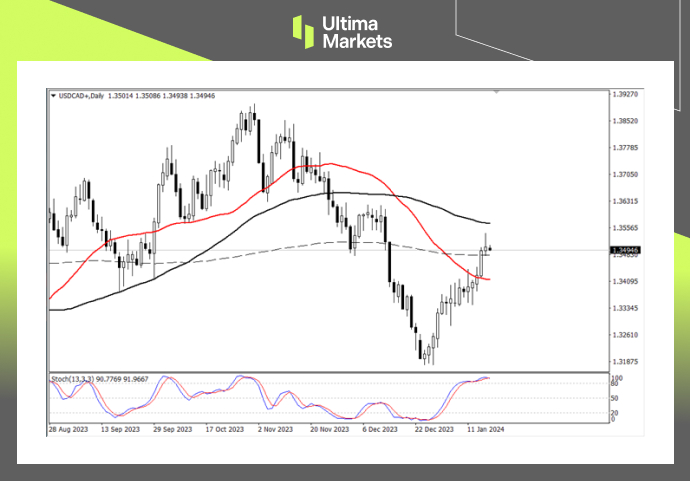Click the stochastic 20 level label
This screenshot has width=690, height=481.
[x=616, y=411]
